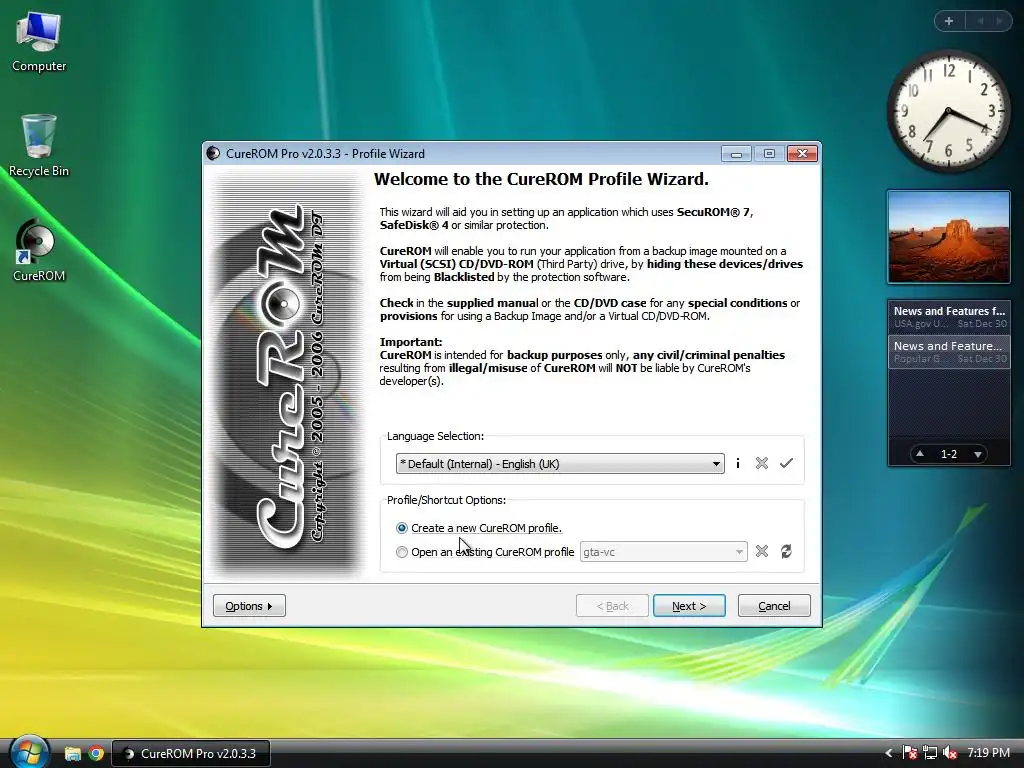Viewport: 1024px width, 768px height.
Task: Refresh the existing profile list icon
Action: tap(786, 551)
